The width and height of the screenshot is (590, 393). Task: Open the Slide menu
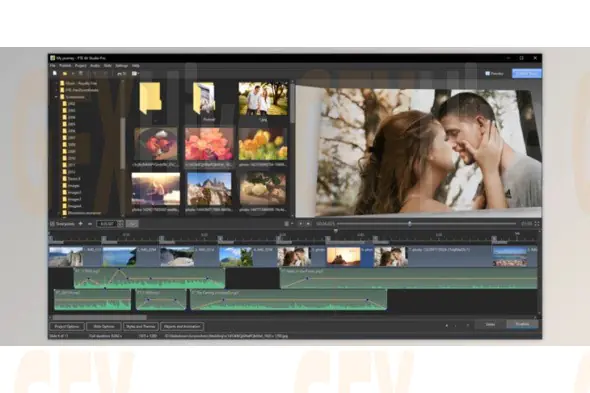[x=108, y=66]
